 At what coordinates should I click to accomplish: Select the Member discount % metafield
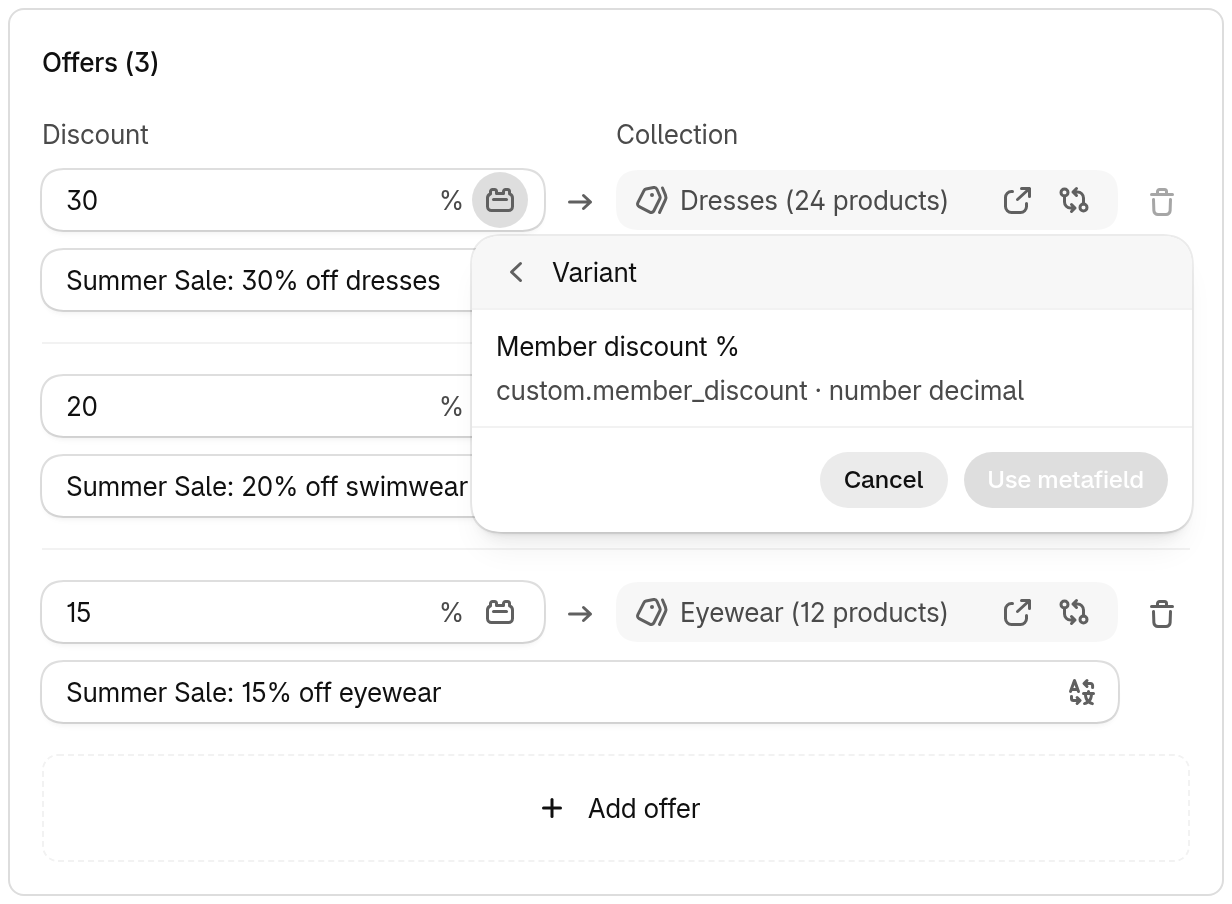click(x=832, y=368)
